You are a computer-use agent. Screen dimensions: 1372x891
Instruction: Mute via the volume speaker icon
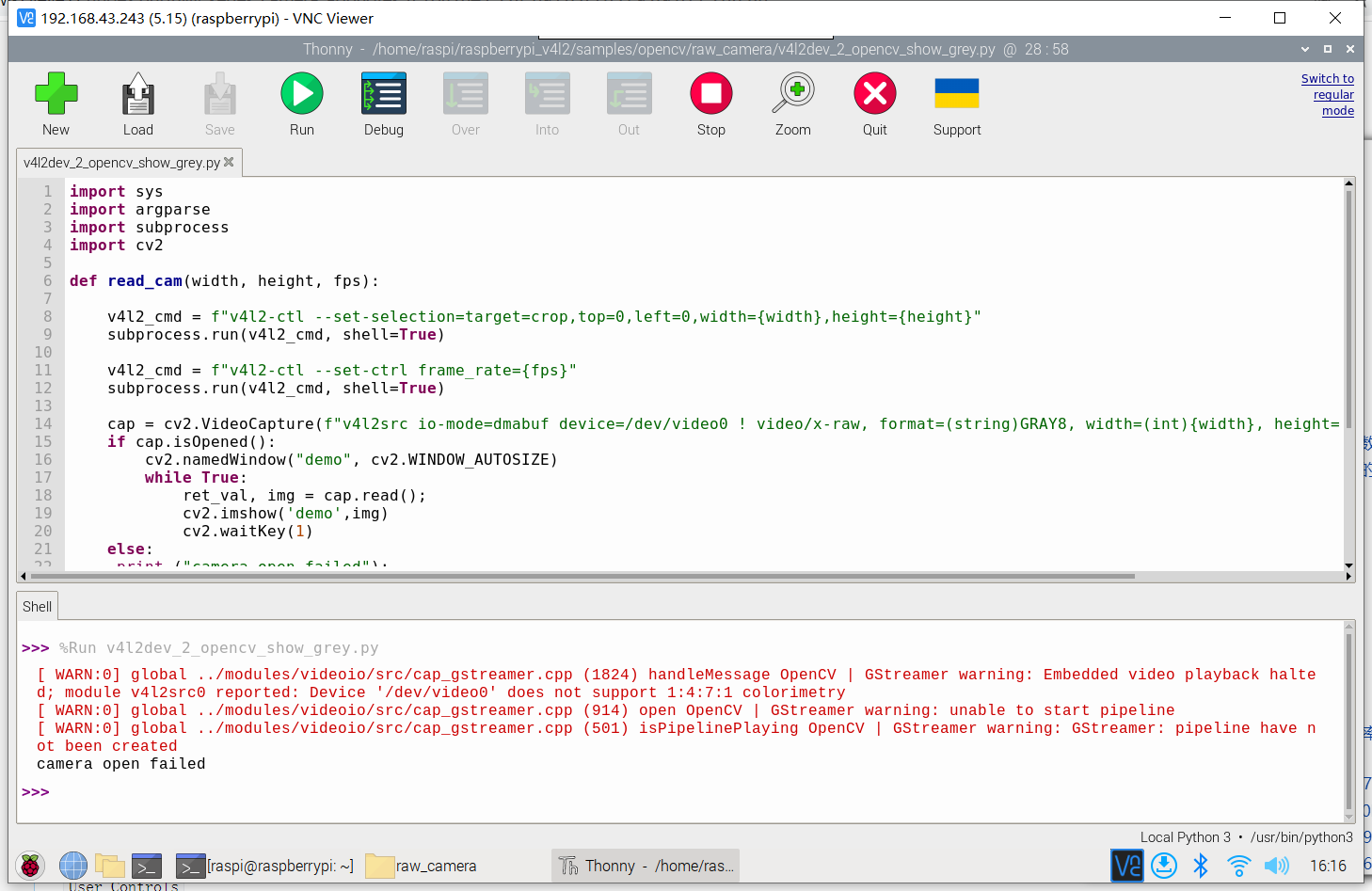pos(1276,866)
